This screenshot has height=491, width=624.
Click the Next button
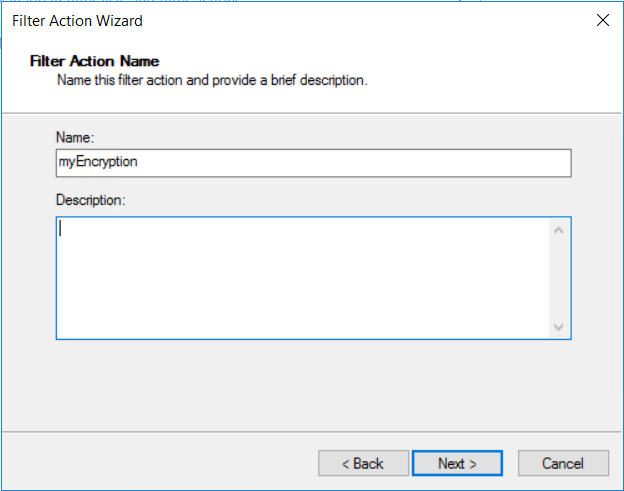coord(457,463)
